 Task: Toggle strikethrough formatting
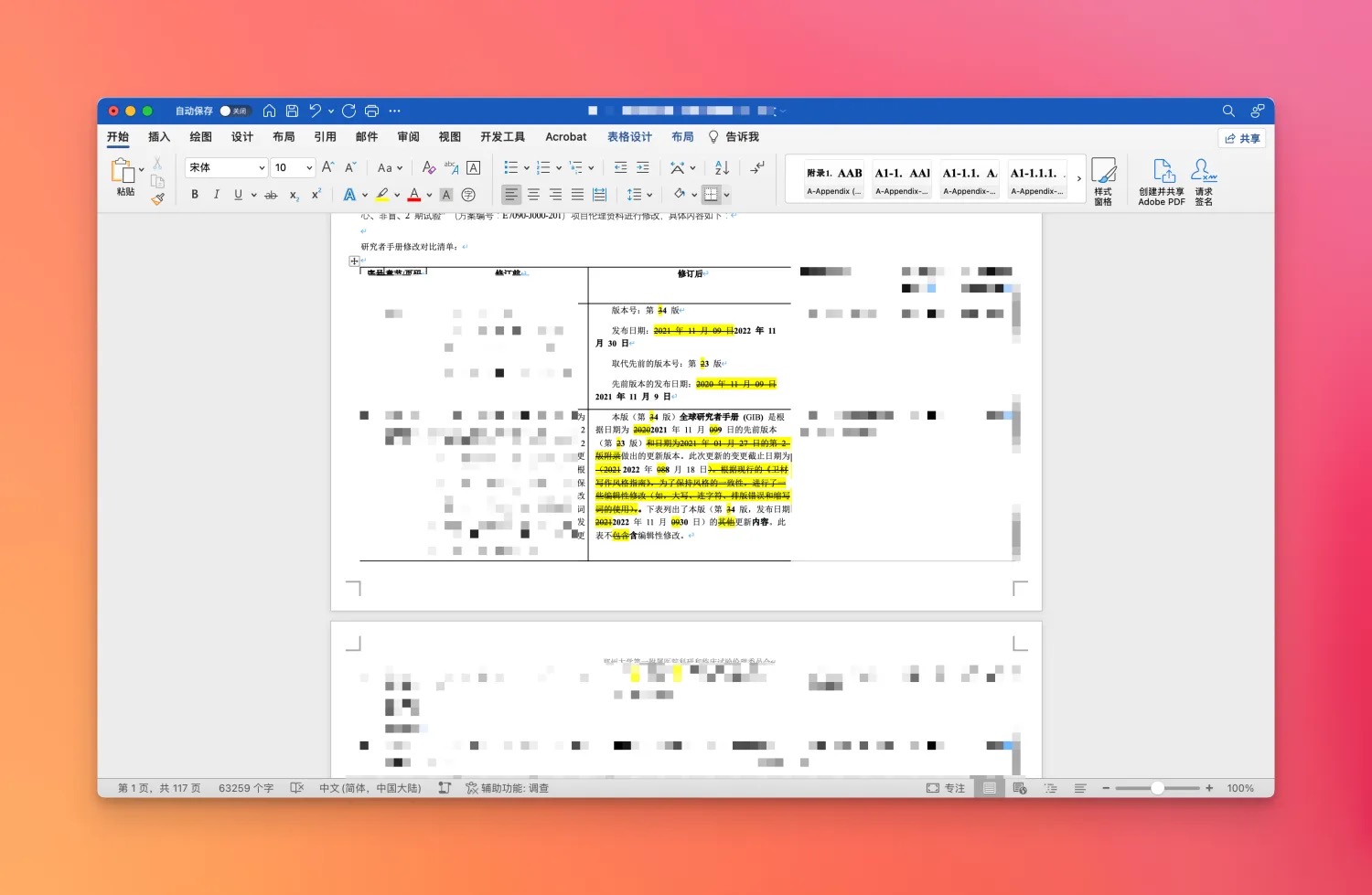(x=271, y=195)
